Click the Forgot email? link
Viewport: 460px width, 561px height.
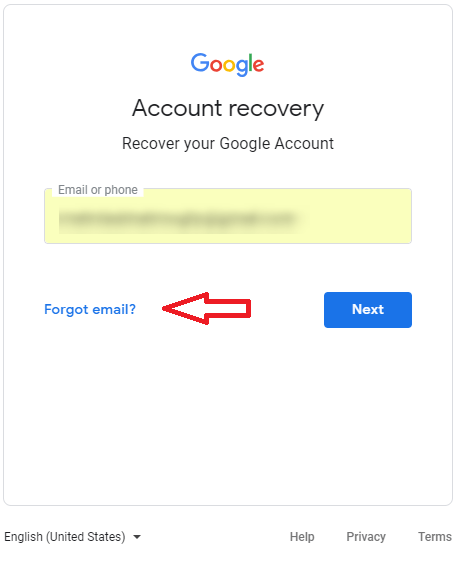90,309
